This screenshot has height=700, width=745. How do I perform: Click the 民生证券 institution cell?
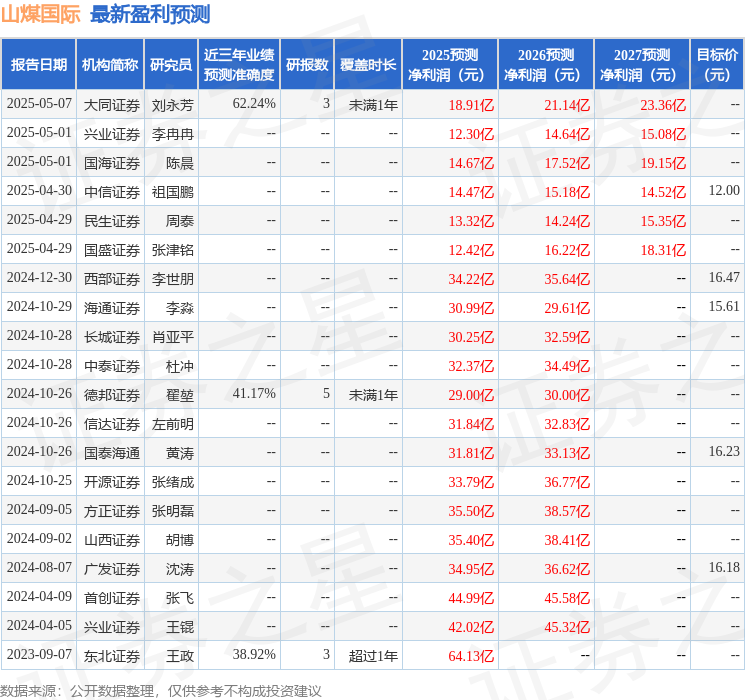click(x=112, y=221)
